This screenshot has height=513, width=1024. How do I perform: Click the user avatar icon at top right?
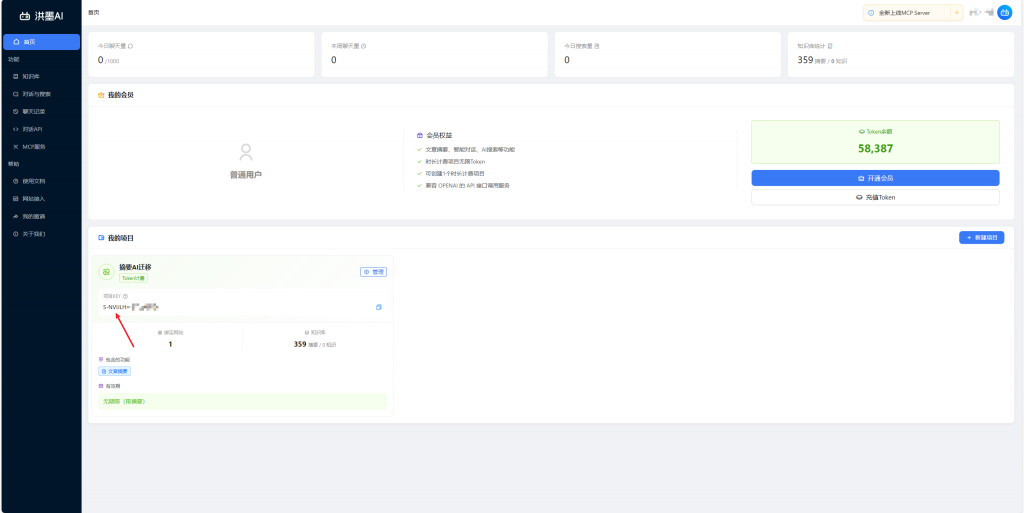click(x=1005, y=13)
